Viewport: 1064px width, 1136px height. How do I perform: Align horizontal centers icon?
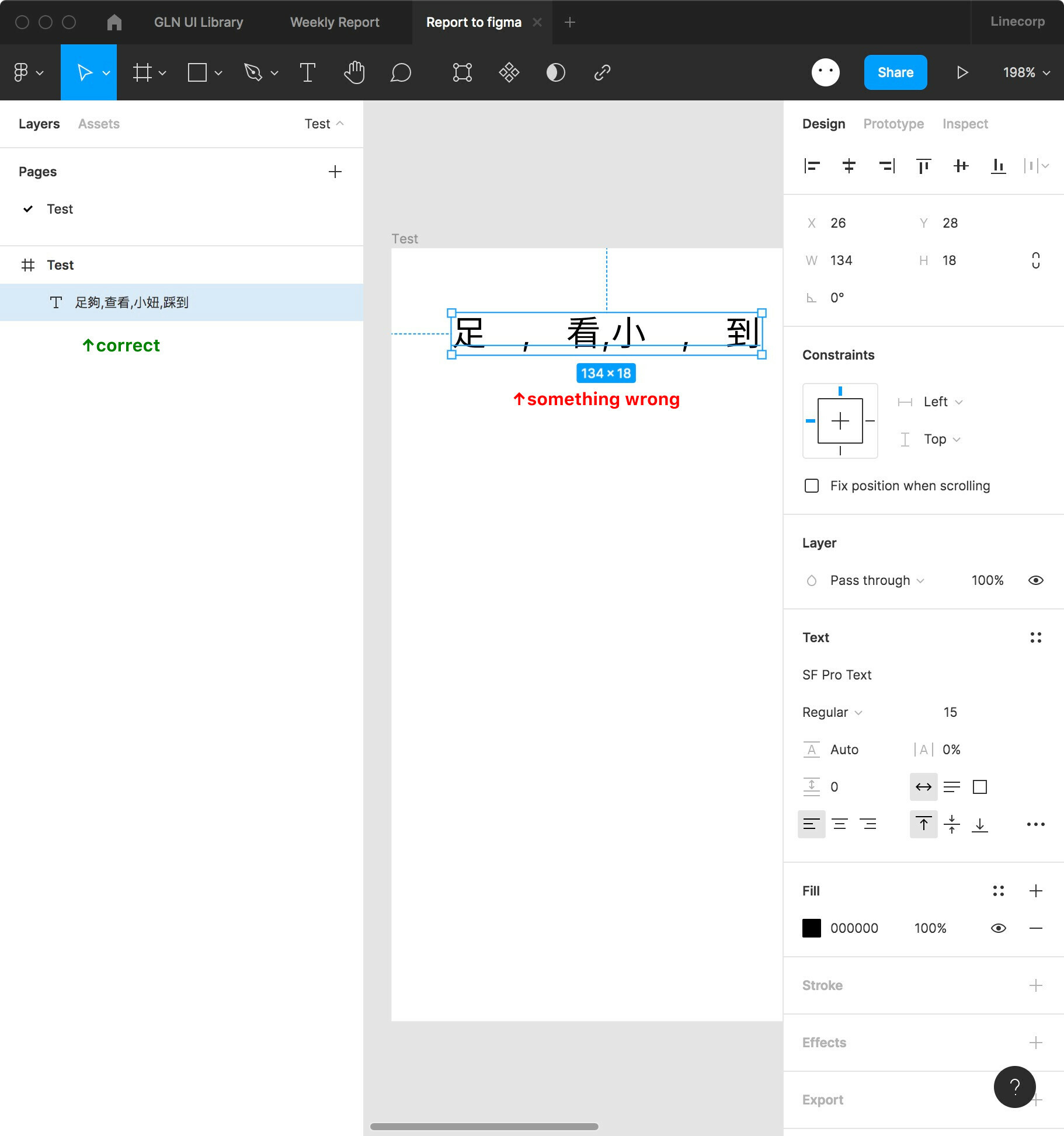[x=849, y=166]
